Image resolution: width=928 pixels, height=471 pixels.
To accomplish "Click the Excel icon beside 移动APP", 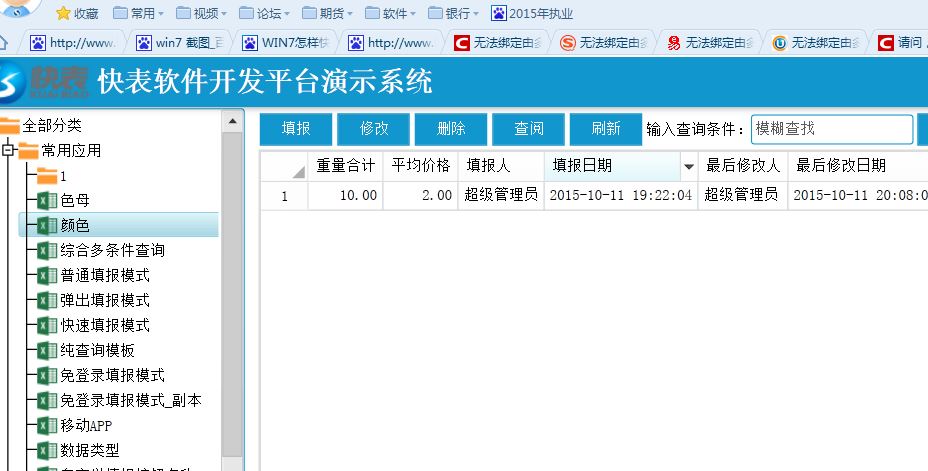I will click(47, 425).
